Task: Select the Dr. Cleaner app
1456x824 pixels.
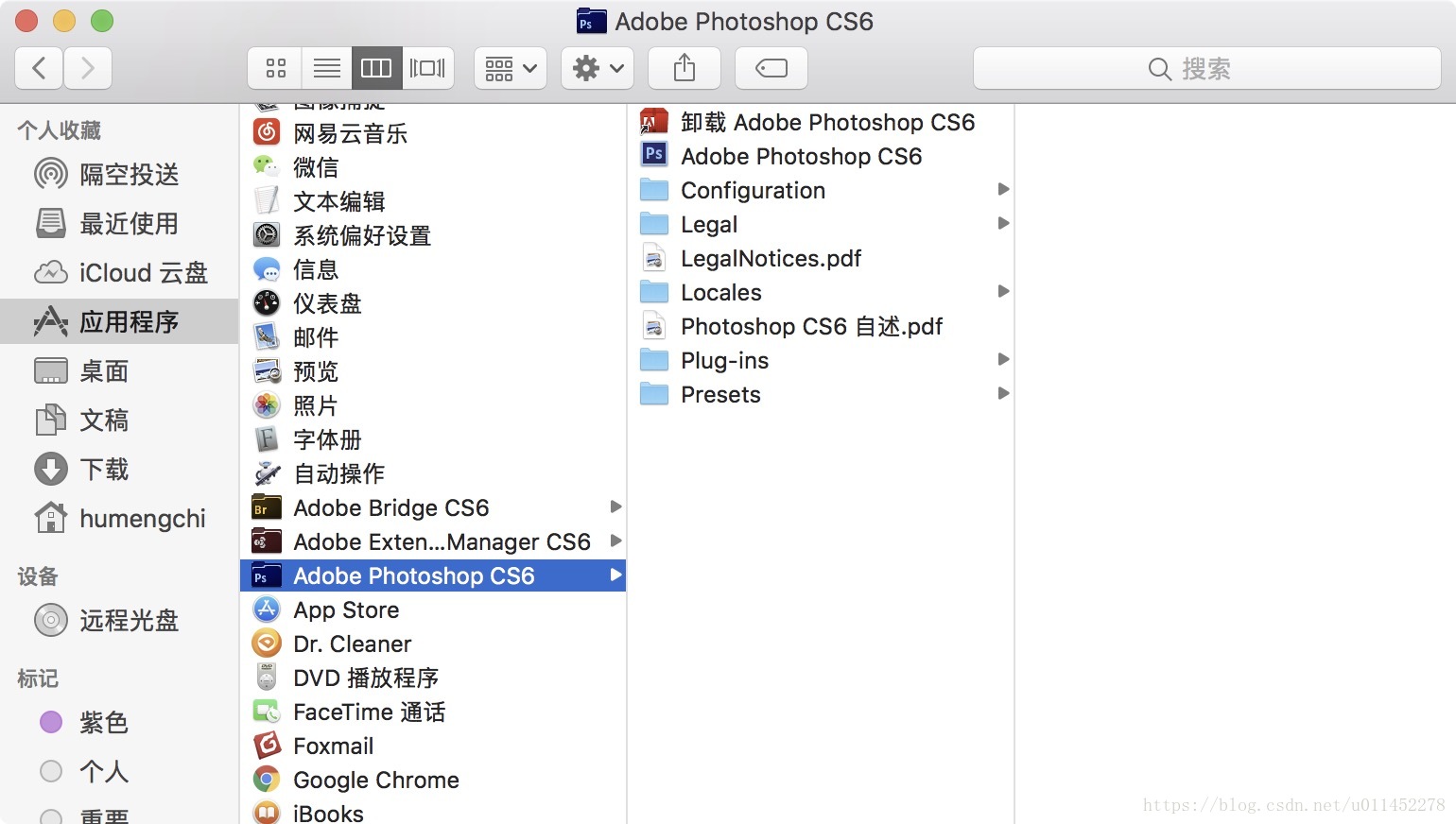Action: 433,644
